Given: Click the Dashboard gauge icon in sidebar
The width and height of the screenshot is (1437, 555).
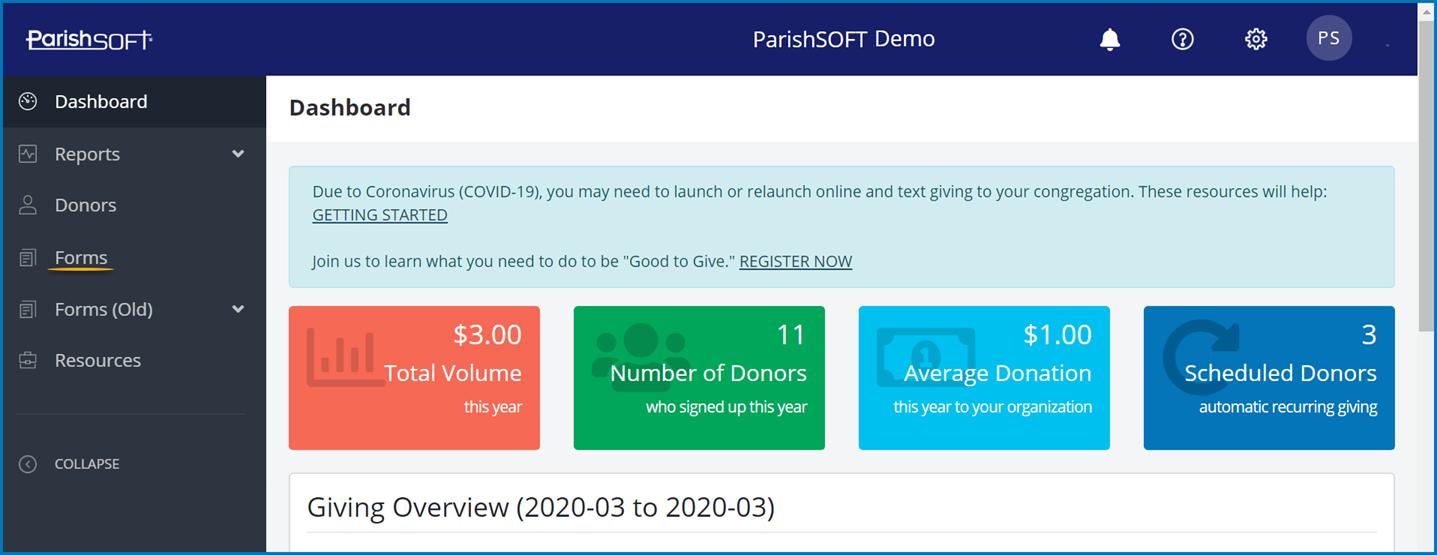Looking at the screenshot, I should [x=28, y=102].
